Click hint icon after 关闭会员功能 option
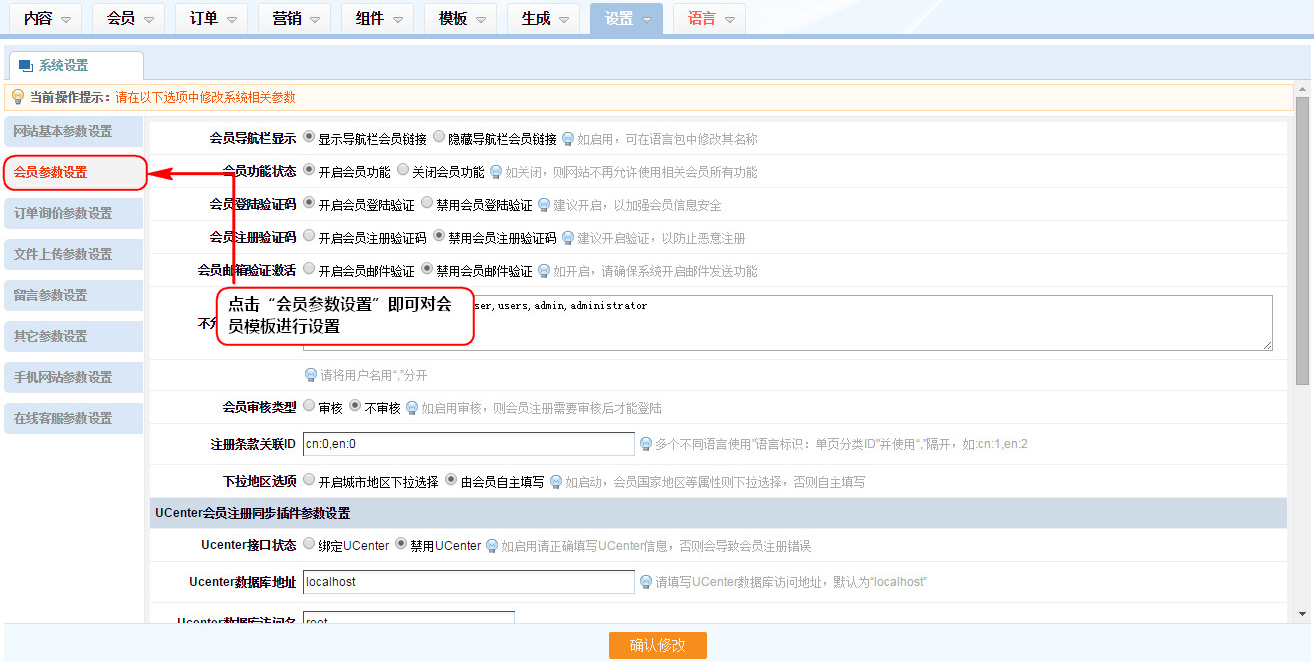This screenshot has height=666, width=1314. tap(496, 172)
